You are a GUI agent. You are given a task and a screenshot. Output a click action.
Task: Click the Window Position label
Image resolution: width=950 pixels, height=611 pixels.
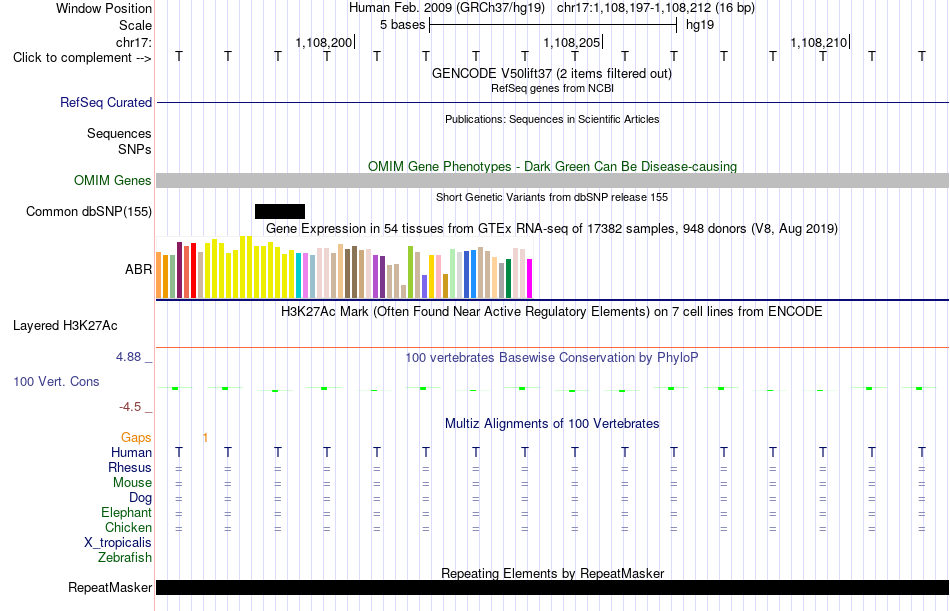pos(104,8)
